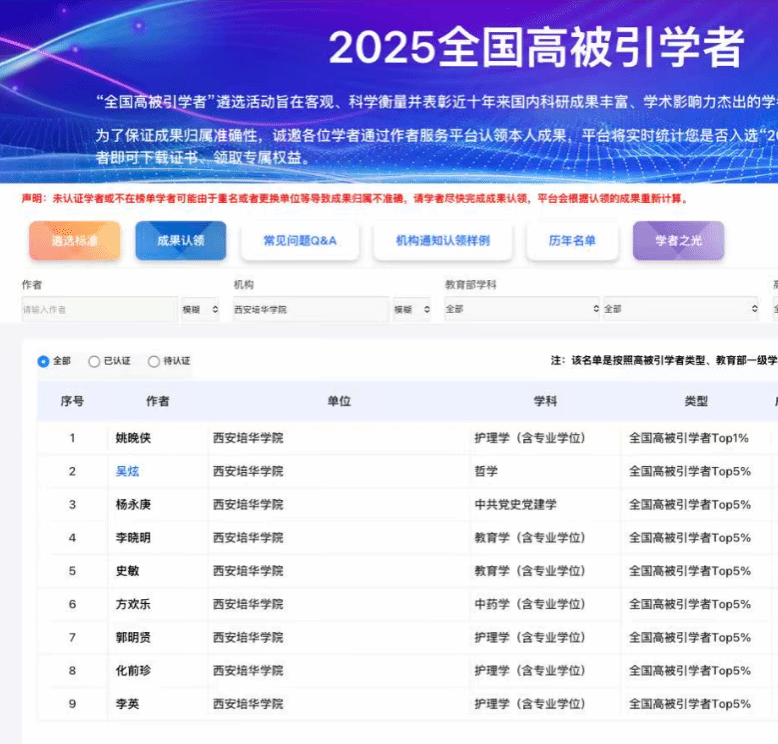778x744 pixels.
Task: Expand the first 教育部学科 dropdown
Action: point(521,310)
